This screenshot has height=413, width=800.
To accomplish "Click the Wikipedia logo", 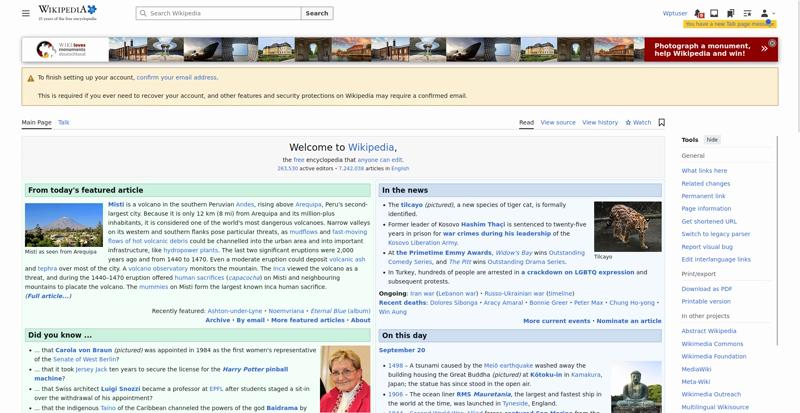I will click(x=67, y=13).
